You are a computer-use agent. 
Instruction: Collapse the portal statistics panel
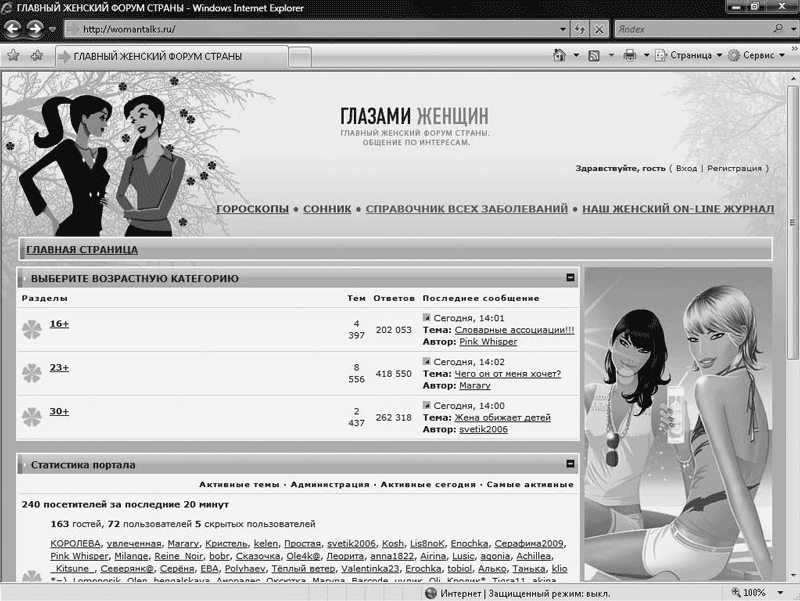point(570,465)
